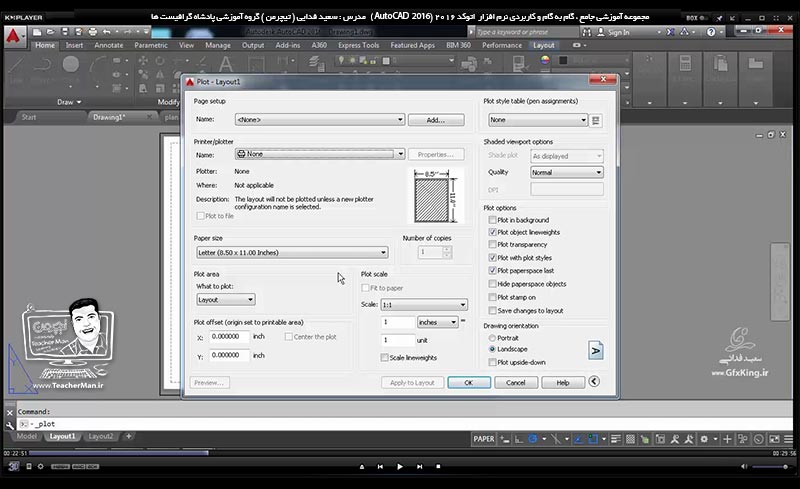The image size is (800, 489).
Task: Switch to the Model layout tab
Action: (26, 436)
